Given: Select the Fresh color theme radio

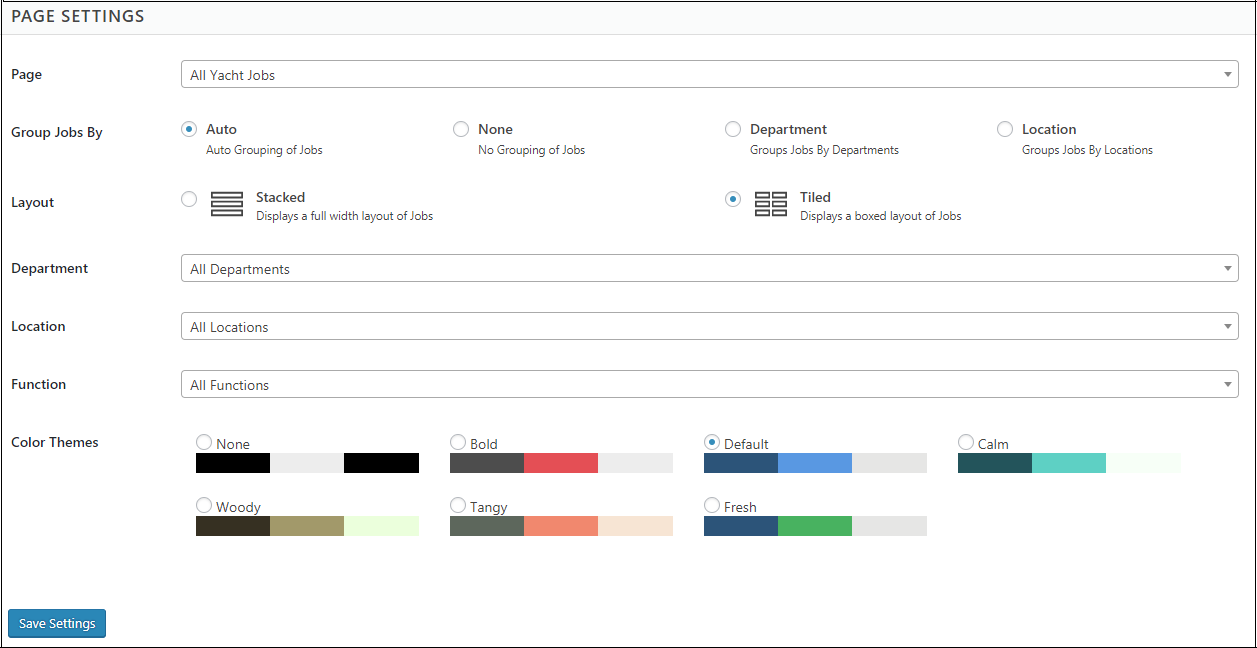Looking at the screenshot, I should click(x=712, y=505).
